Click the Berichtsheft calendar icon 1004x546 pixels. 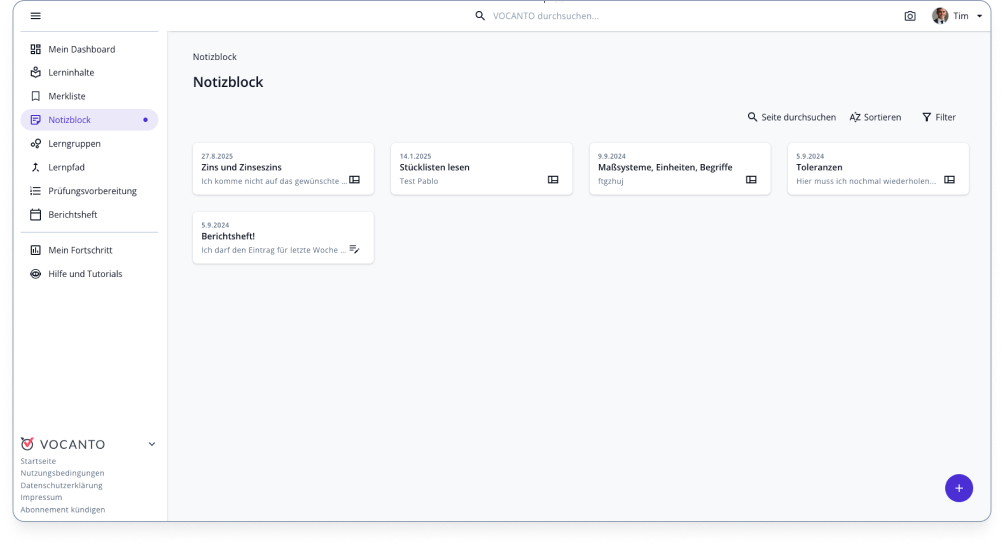tap(36, 215)
